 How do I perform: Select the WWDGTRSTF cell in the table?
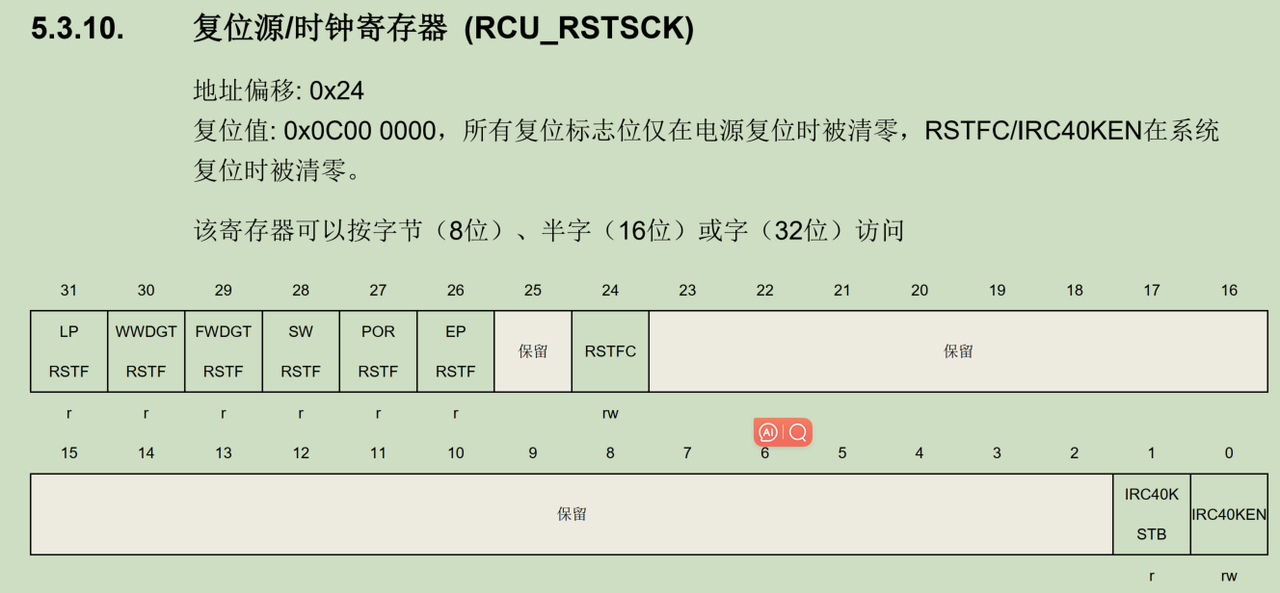[146, 351]
